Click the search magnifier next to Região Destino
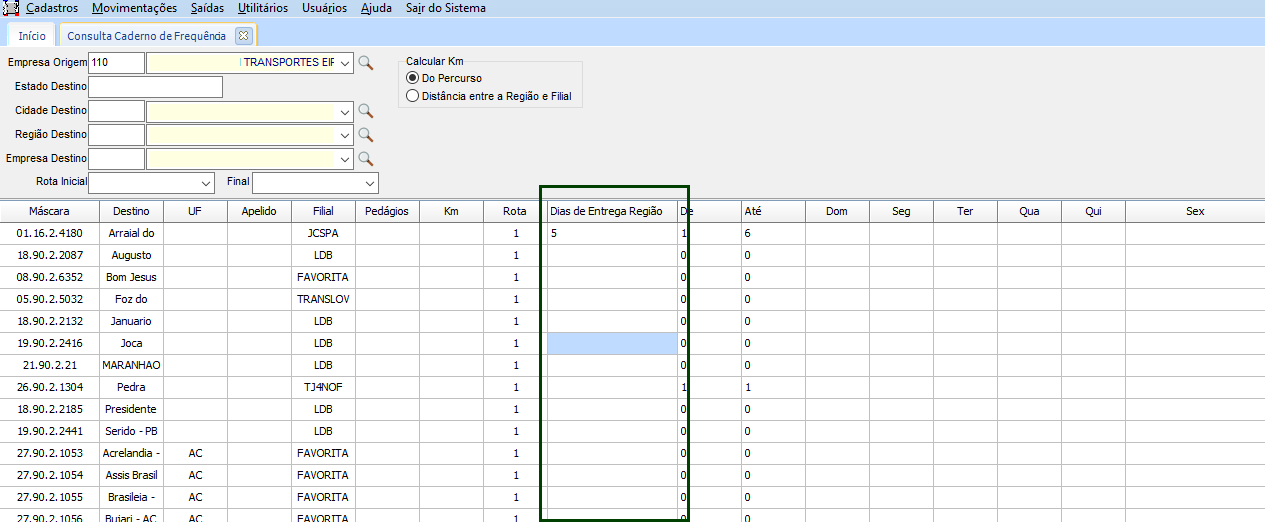 click(366, 135)
